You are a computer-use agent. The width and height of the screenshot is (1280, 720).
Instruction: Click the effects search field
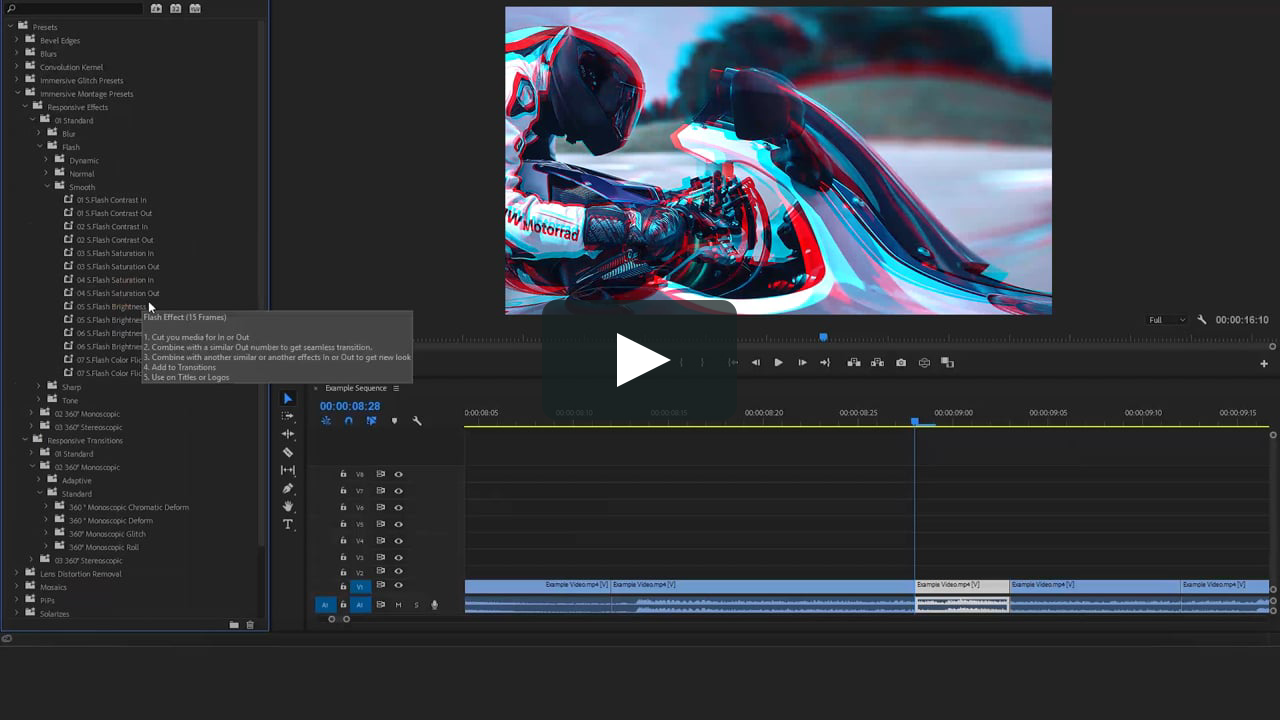(x=75, y=8)
